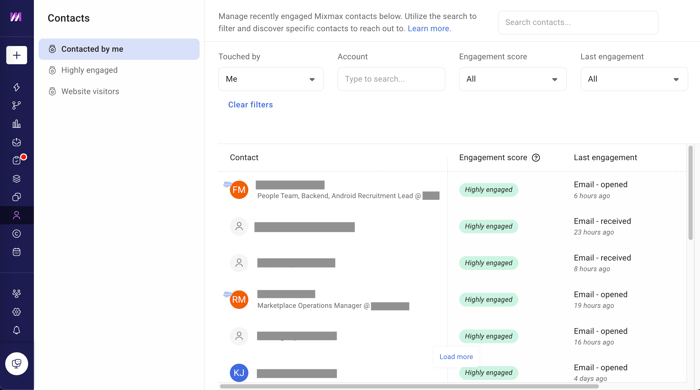Click Email - opened 16 hours ago
This screenshot has height=390, width=700.
coord(600,336)
